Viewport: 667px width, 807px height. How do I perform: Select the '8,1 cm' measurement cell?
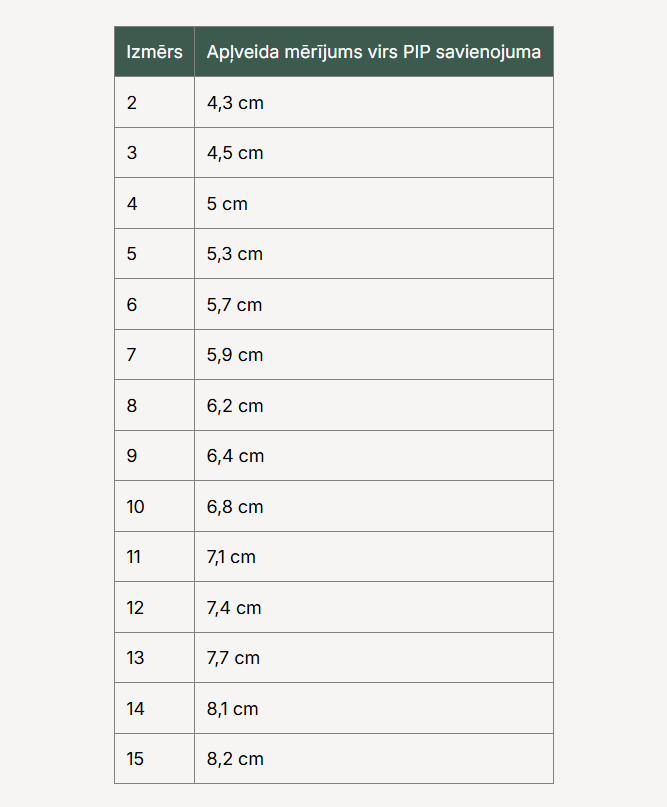pos(232,709)
